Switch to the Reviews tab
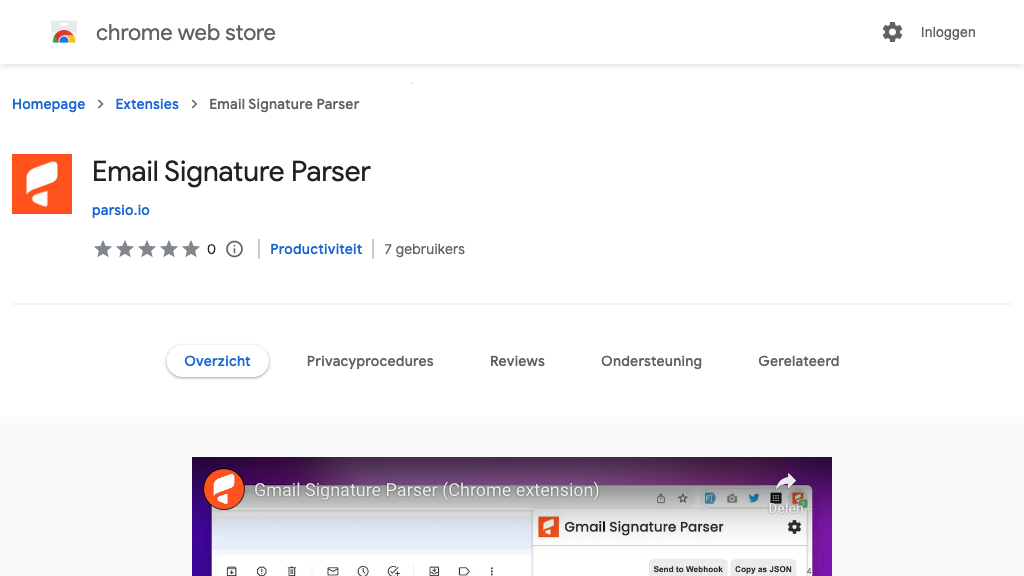1024x576 pixels. [517, 361]
